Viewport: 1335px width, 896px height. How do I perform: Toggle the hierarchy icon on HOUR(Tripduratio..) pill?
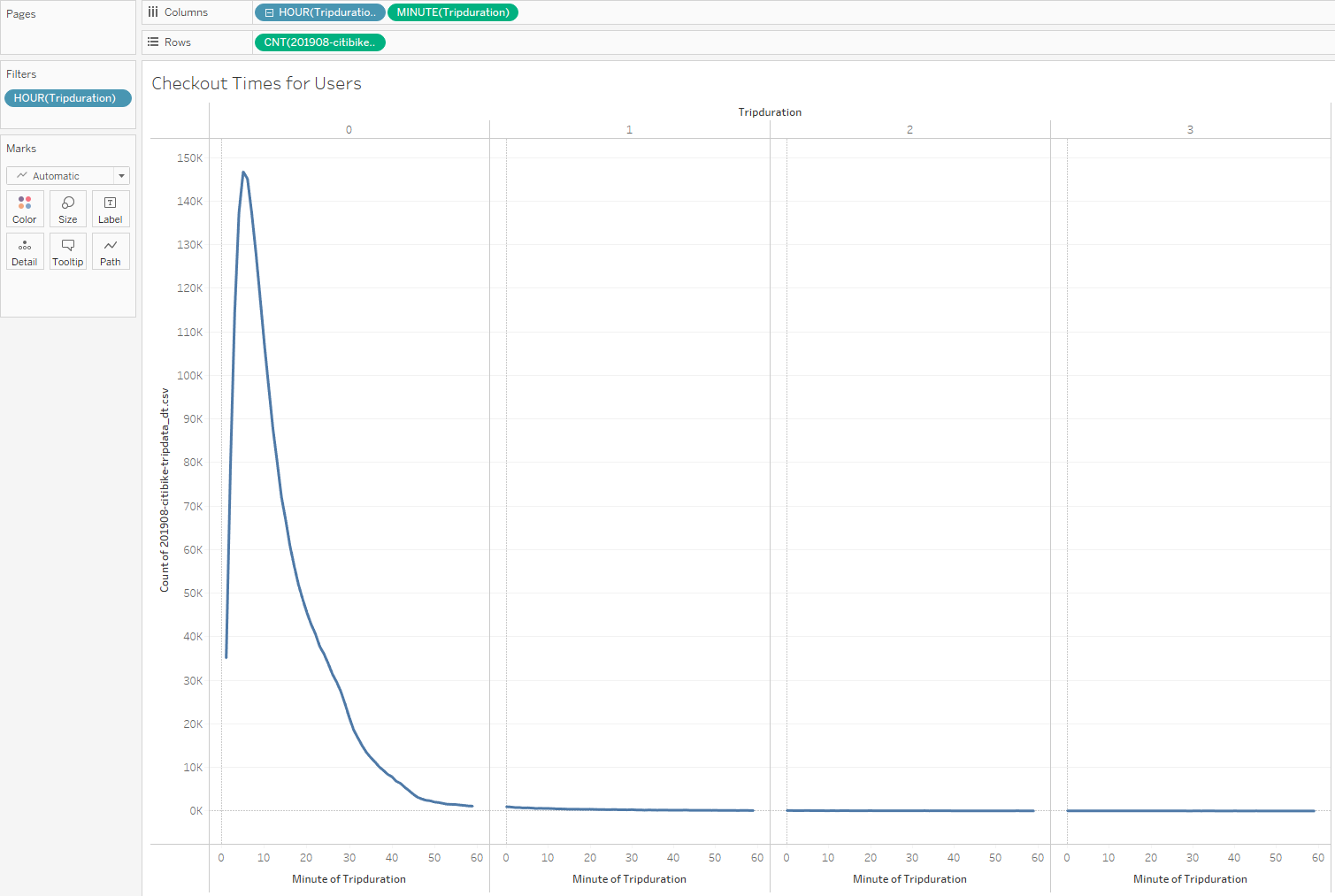coord(267,11)
